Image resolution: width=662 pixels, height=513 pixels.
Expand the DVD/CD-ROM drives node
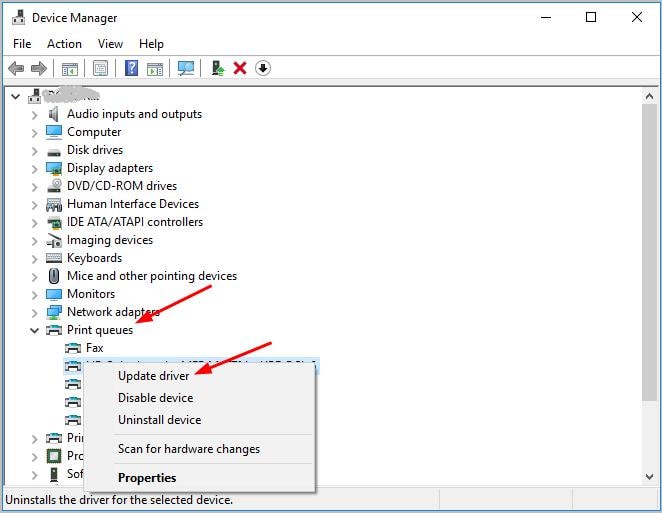[x=35, y=187]
